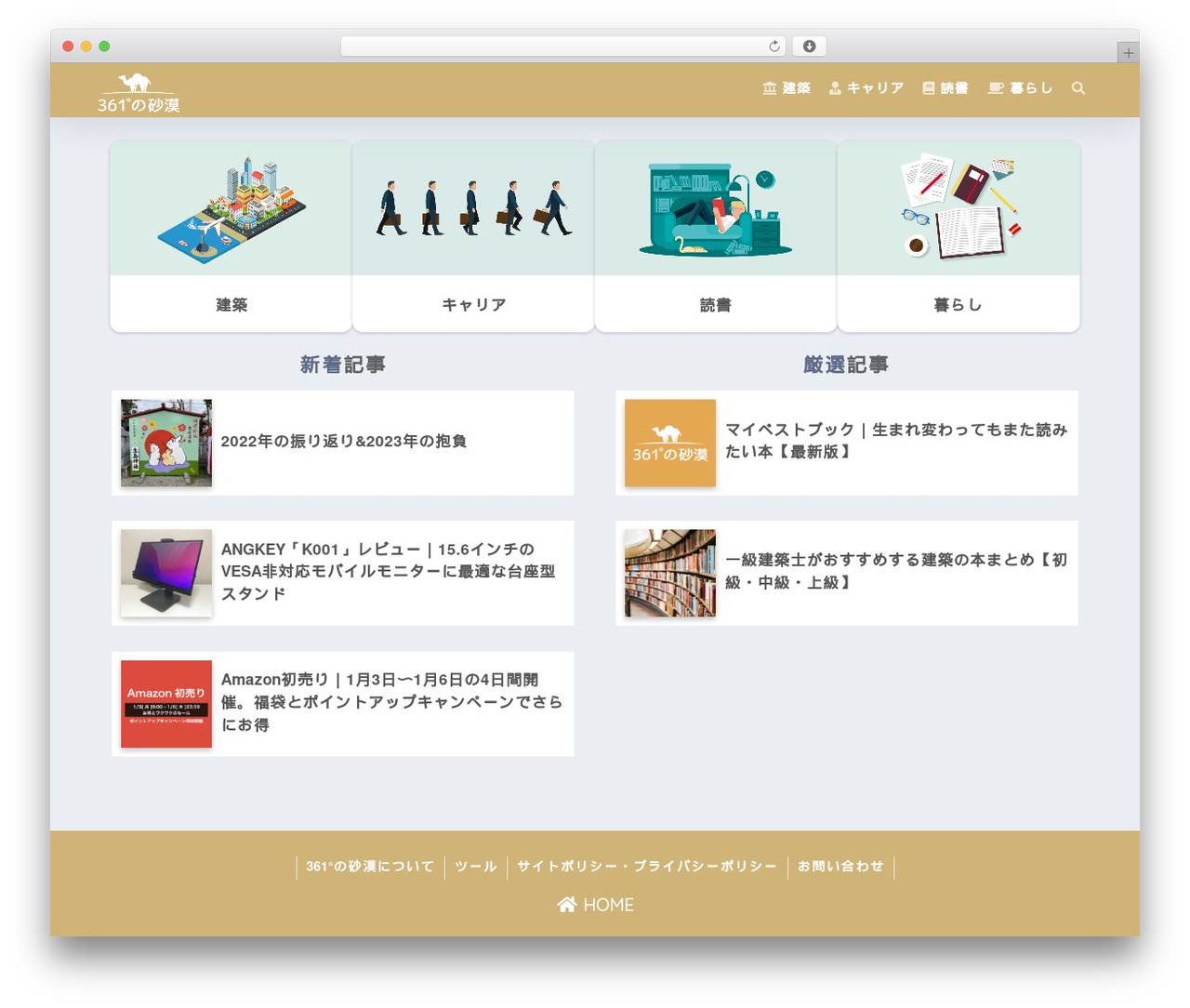
Task: Go to HOME text link in the footer
Action: tap(609, 905)
